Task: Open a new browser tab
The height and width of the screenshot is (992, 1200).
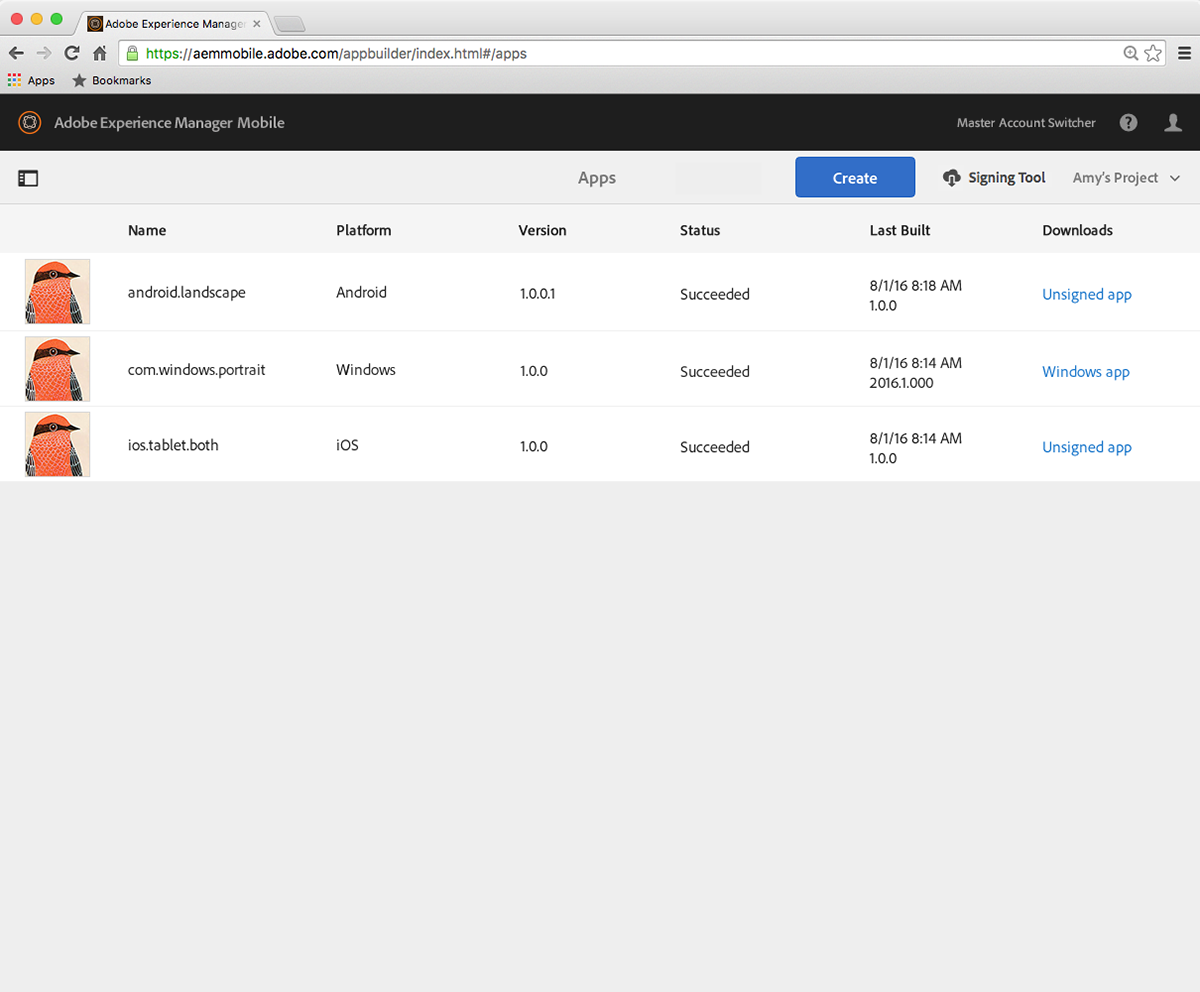Action: coord(289,24)
